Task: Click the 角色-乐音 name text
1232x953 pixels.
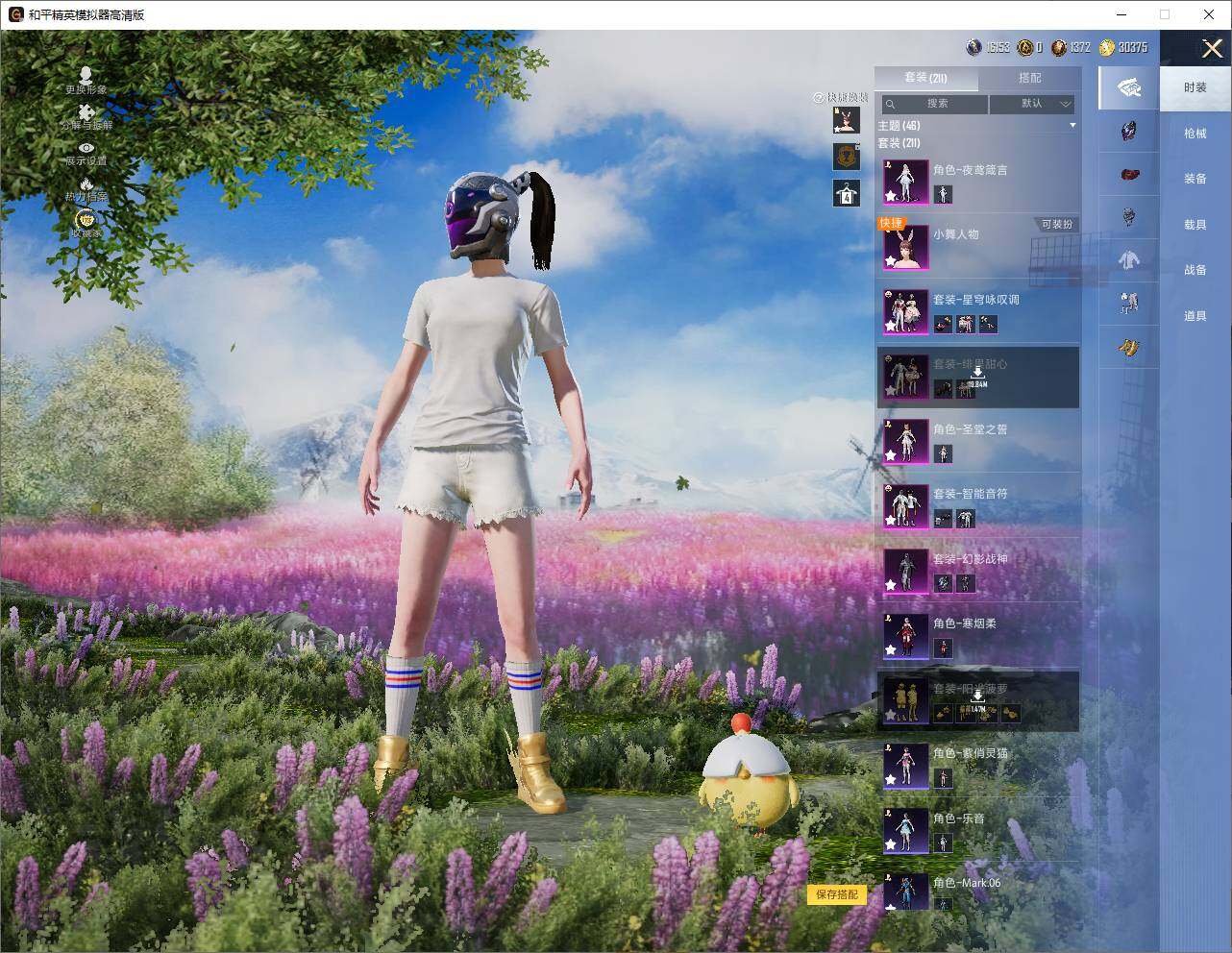Action: (x=959, y=819)
